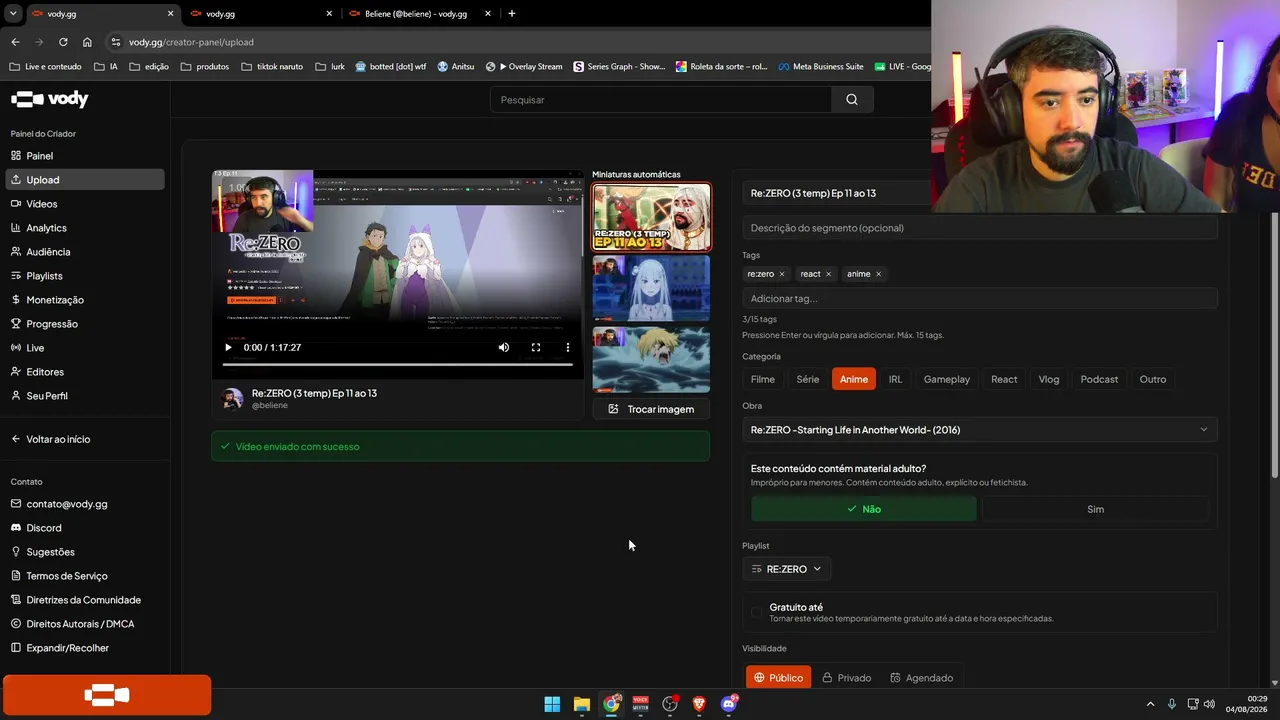Open the RE:ZERO playlist dropdown
This screenshot has height=720, width=1280.
[x=787, y=569]
